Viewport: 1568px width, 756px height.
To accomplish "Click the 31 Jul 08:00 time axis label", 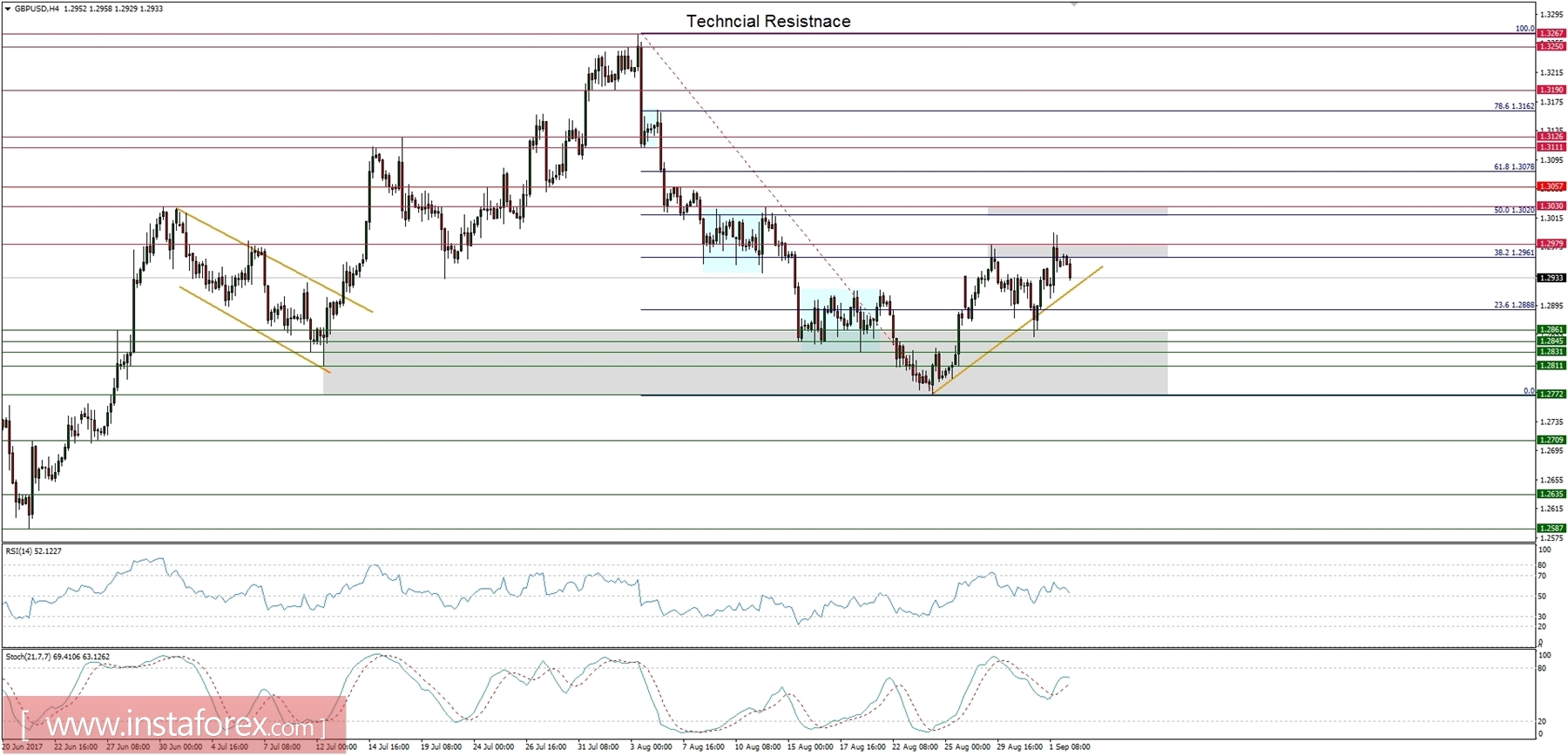I will (x=598, y=747).
